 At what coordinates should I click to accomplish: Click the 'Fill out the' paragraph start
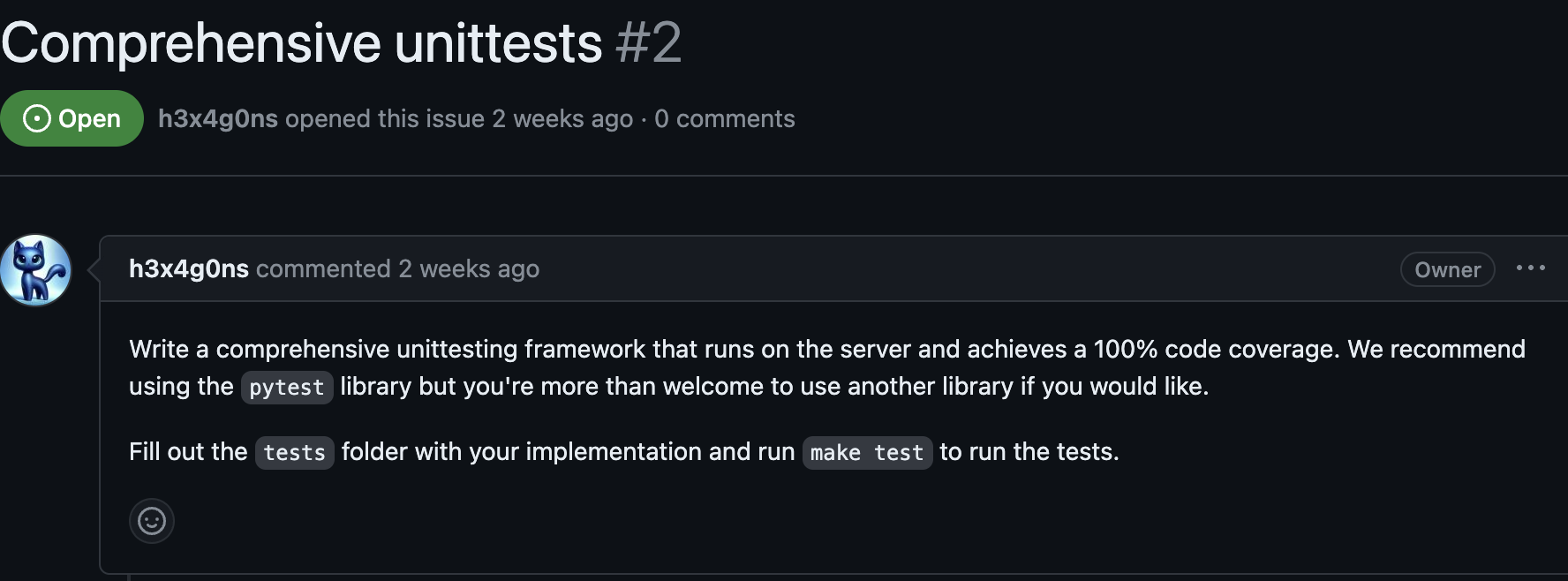click(188, 451)
